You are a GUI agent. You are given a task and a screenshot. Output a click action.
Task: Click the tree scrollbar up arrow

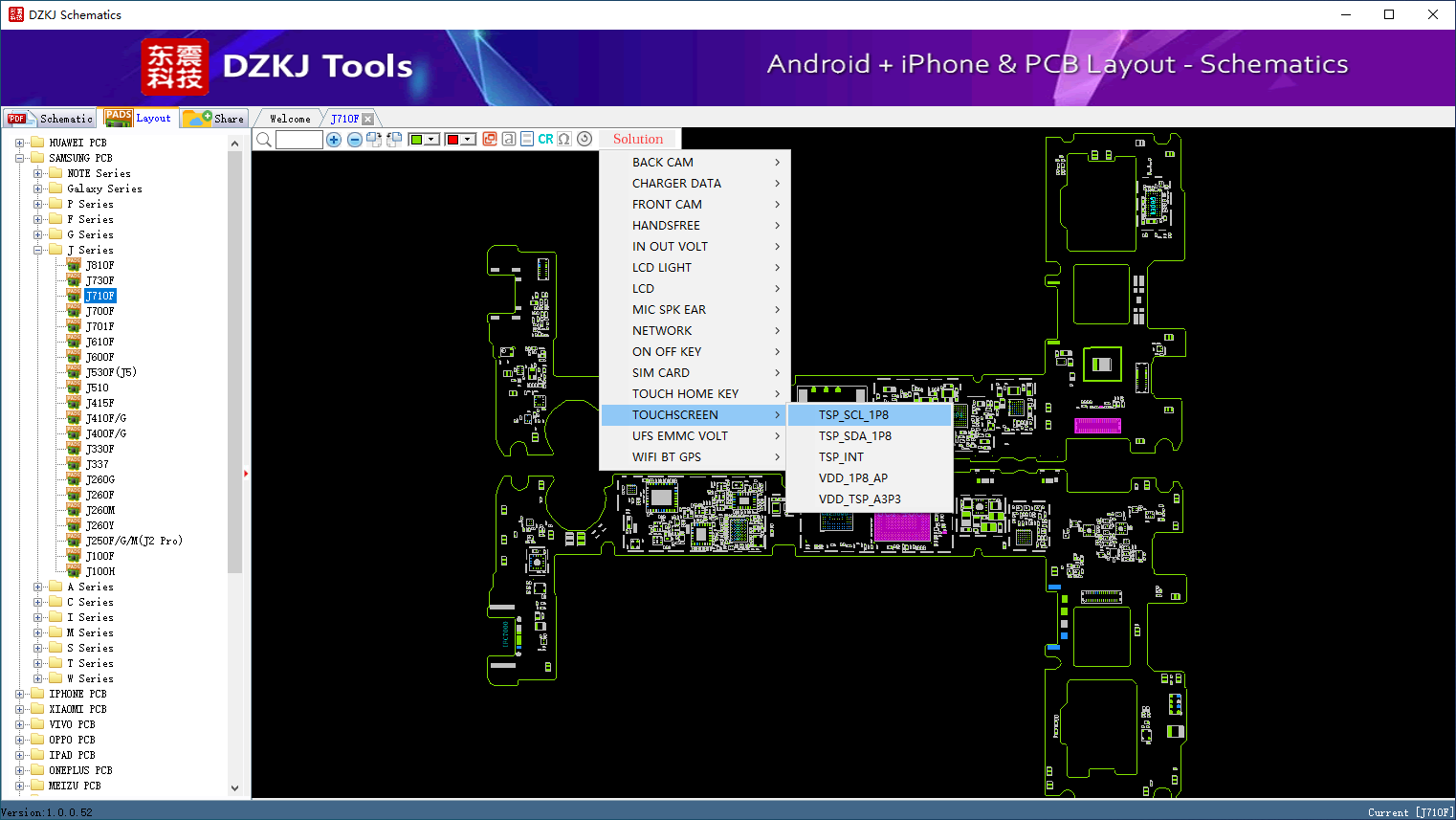(x=235, y=144)
